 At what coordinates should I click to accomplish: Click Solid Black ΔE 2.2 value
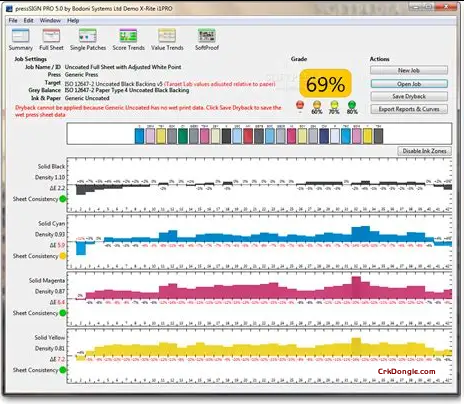[57, 188]
